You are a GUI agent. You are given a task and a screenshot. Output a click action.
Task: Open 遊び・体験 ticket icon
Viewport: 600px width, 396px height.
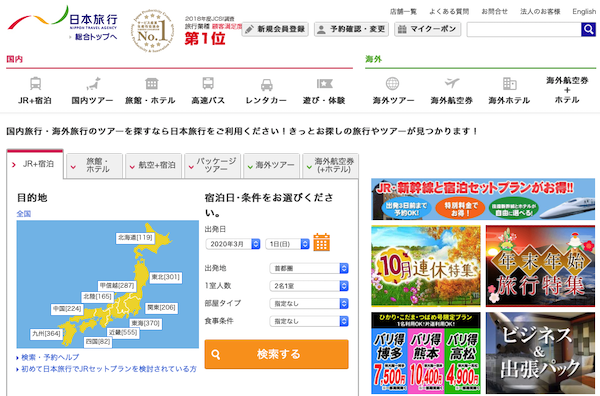[324, 83]
